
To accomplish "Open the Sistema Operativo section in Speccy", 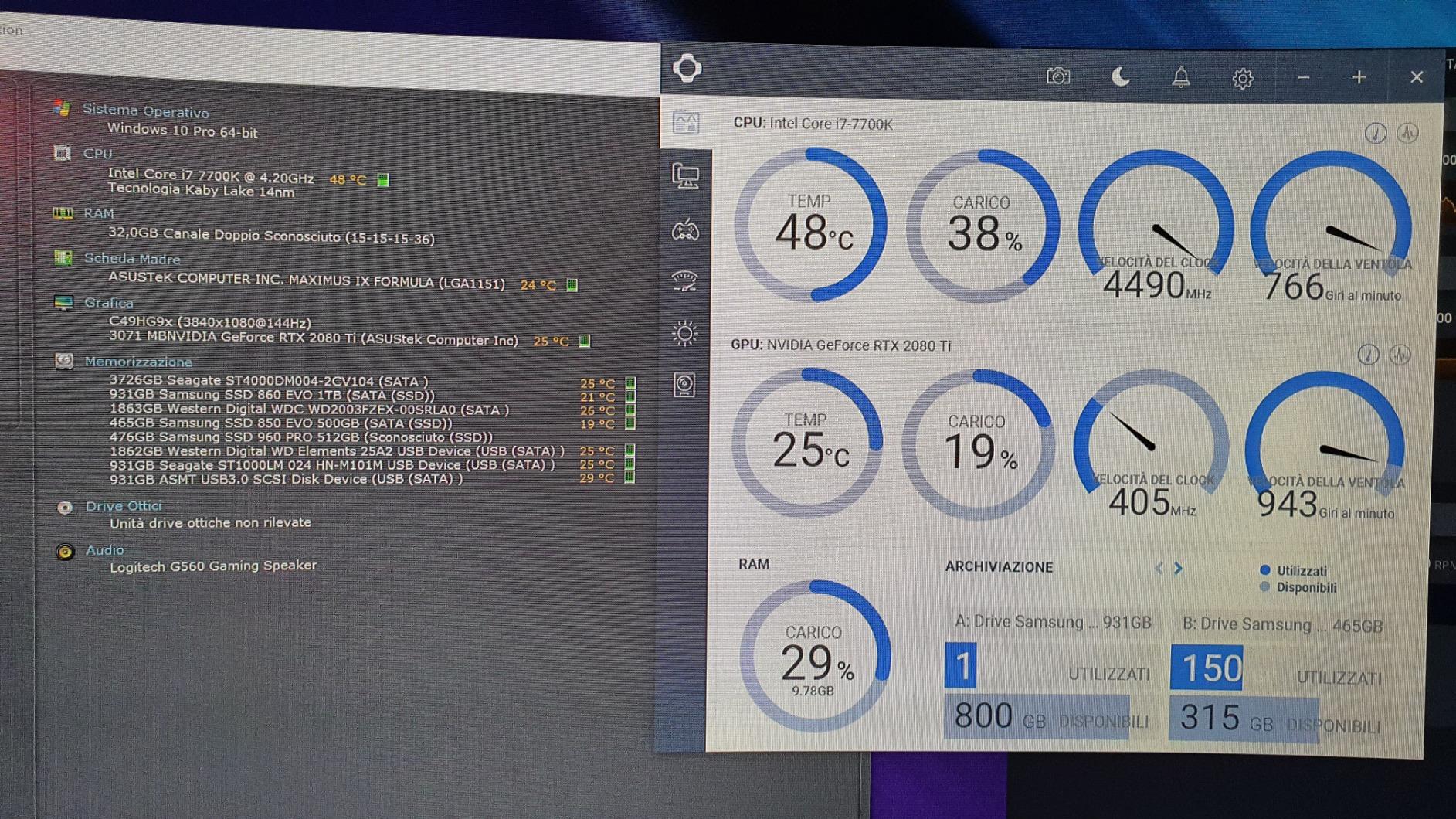I will coord(146,111).
